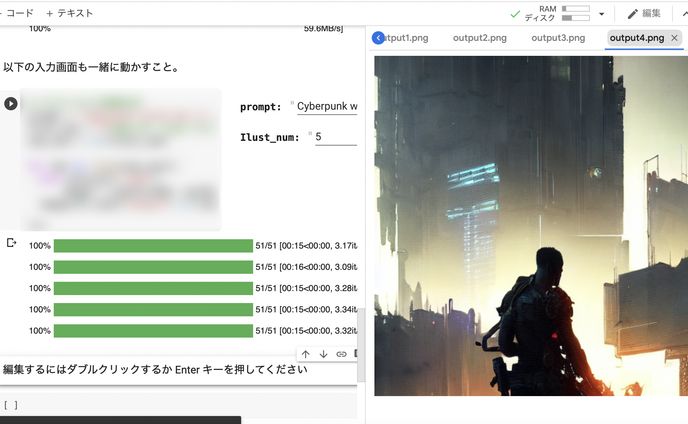Viewport: 688px width, 424px height.
Task: Click fifth progress bar at 3.32it
Action: [x=153, y=331]
